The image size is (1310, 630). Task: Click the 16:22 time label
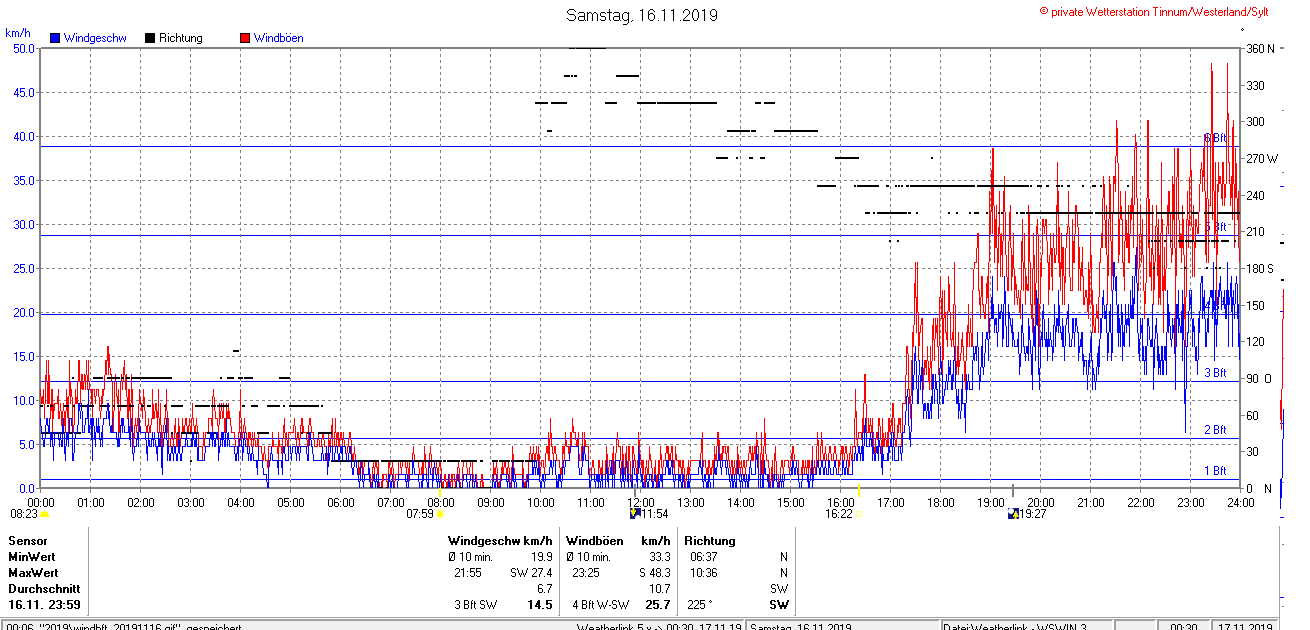click(x=838, y=514)
